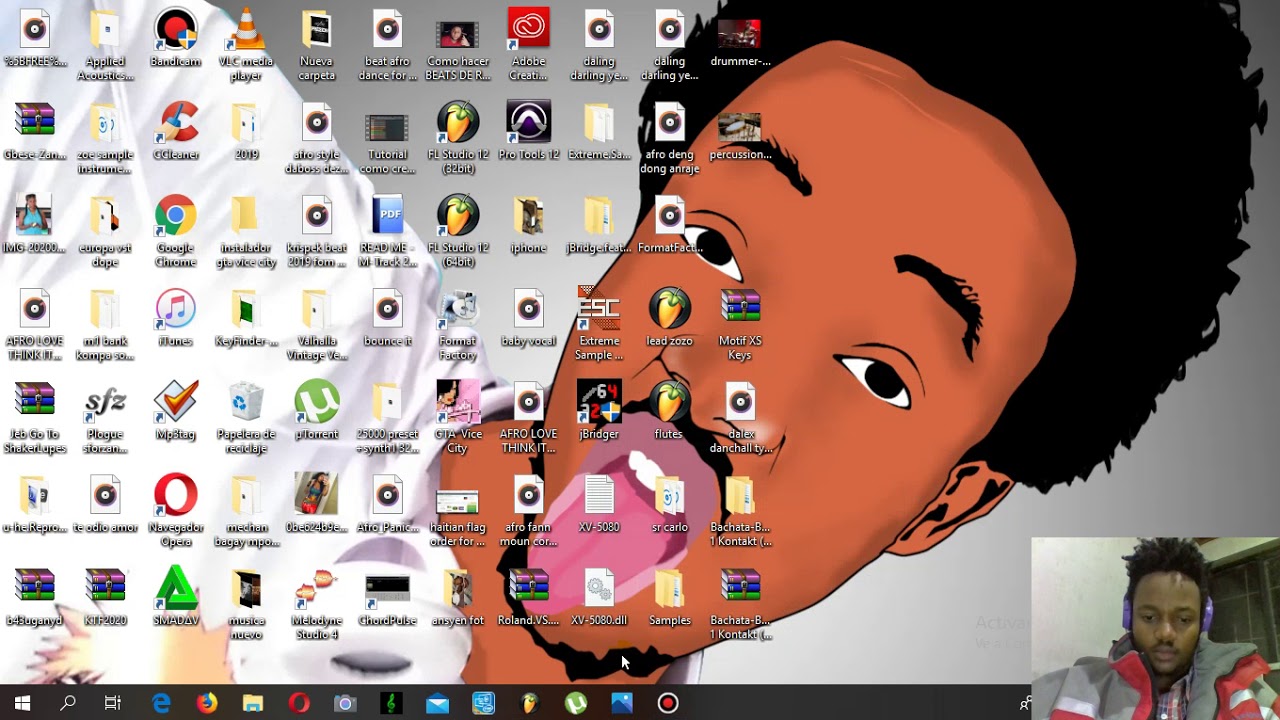
Task: Open Microsoft Edge from the taskbar
Action: pyautogui.click(x=160, y=703)
